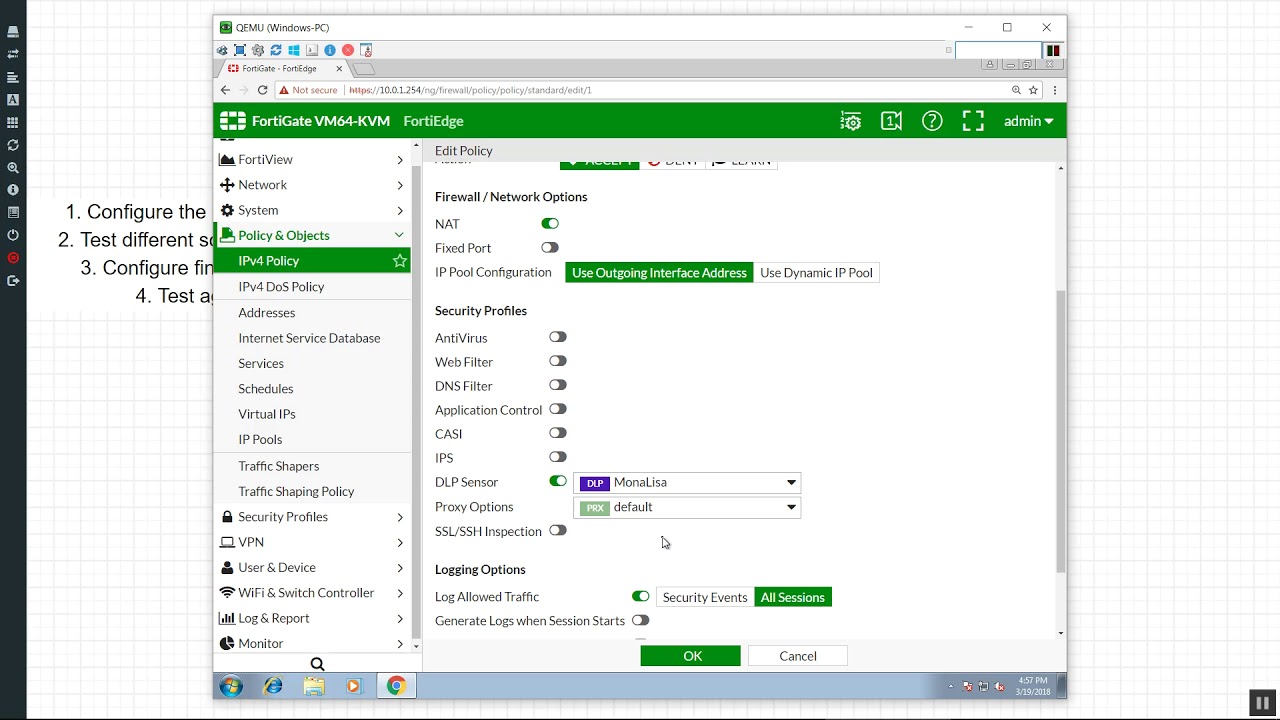The width and height of the screenshot is (1280, 720).
Task: Click the red stop icon in QEMU toolbar
Action: point(347,50)
